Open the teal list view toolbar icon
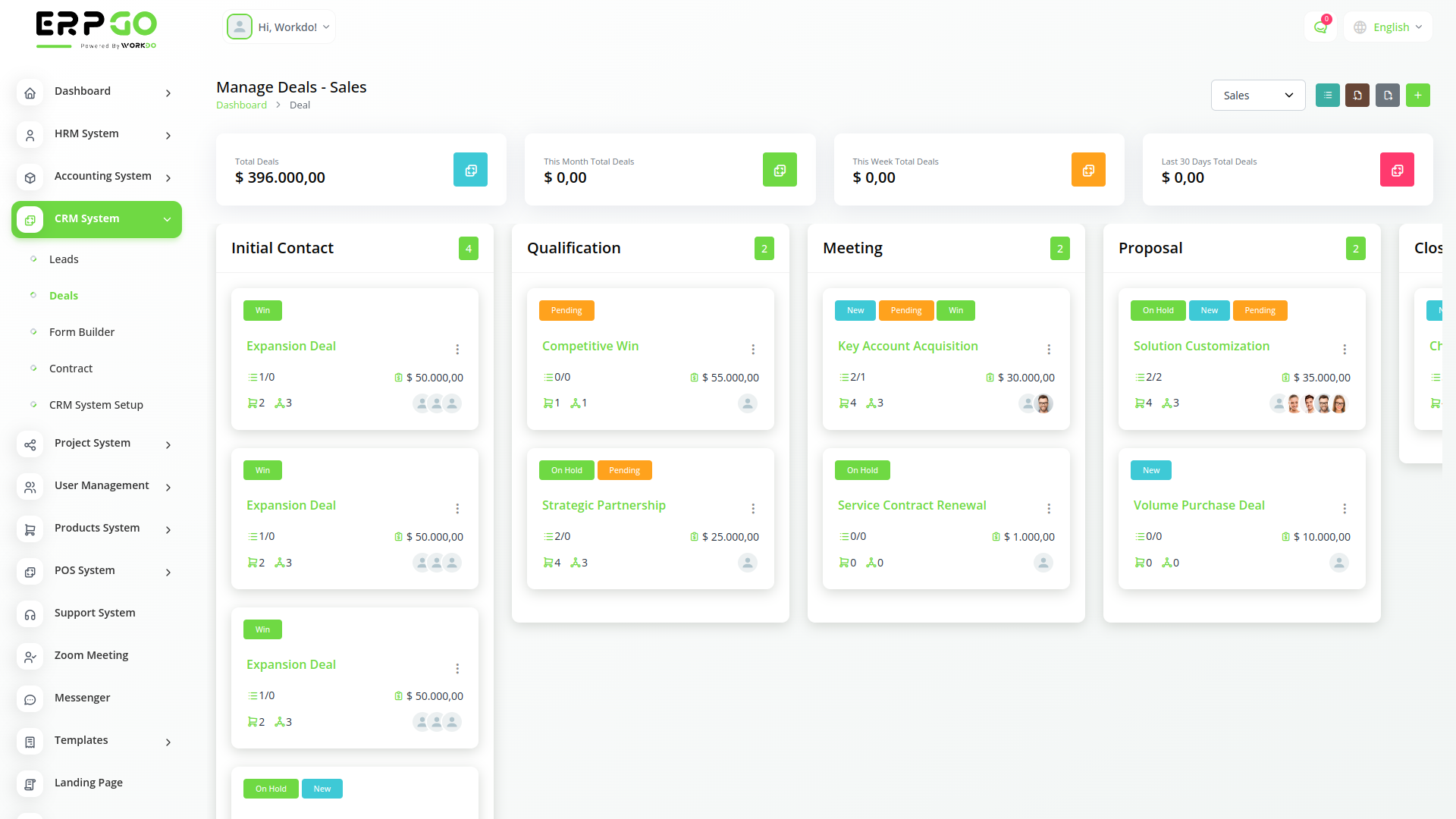The width and height of the screenshot is (1456, 819). [1327, 95]
